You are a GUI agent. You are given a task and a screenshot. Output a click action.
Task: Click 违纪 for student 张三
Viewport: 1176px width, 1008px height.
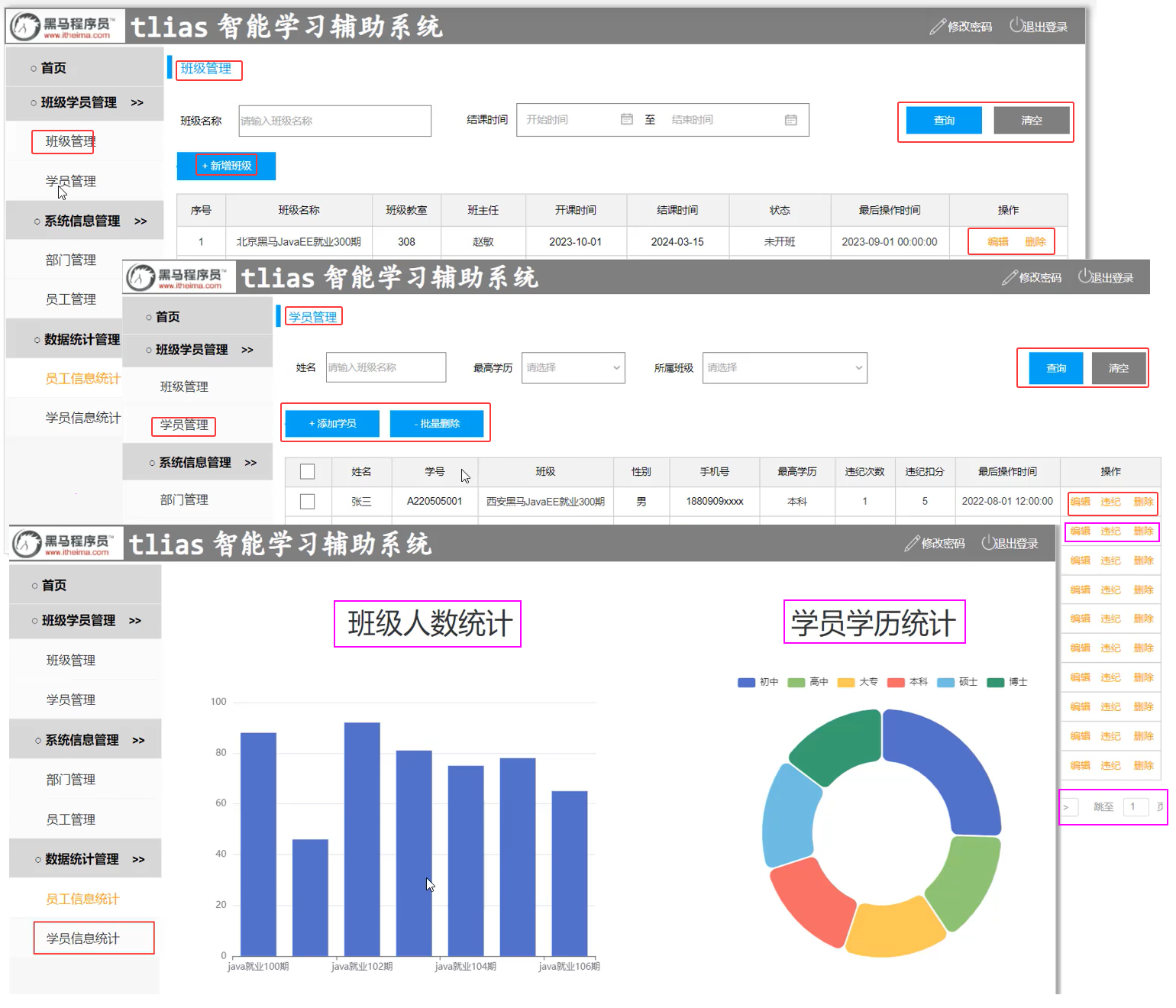[1110, 502]
